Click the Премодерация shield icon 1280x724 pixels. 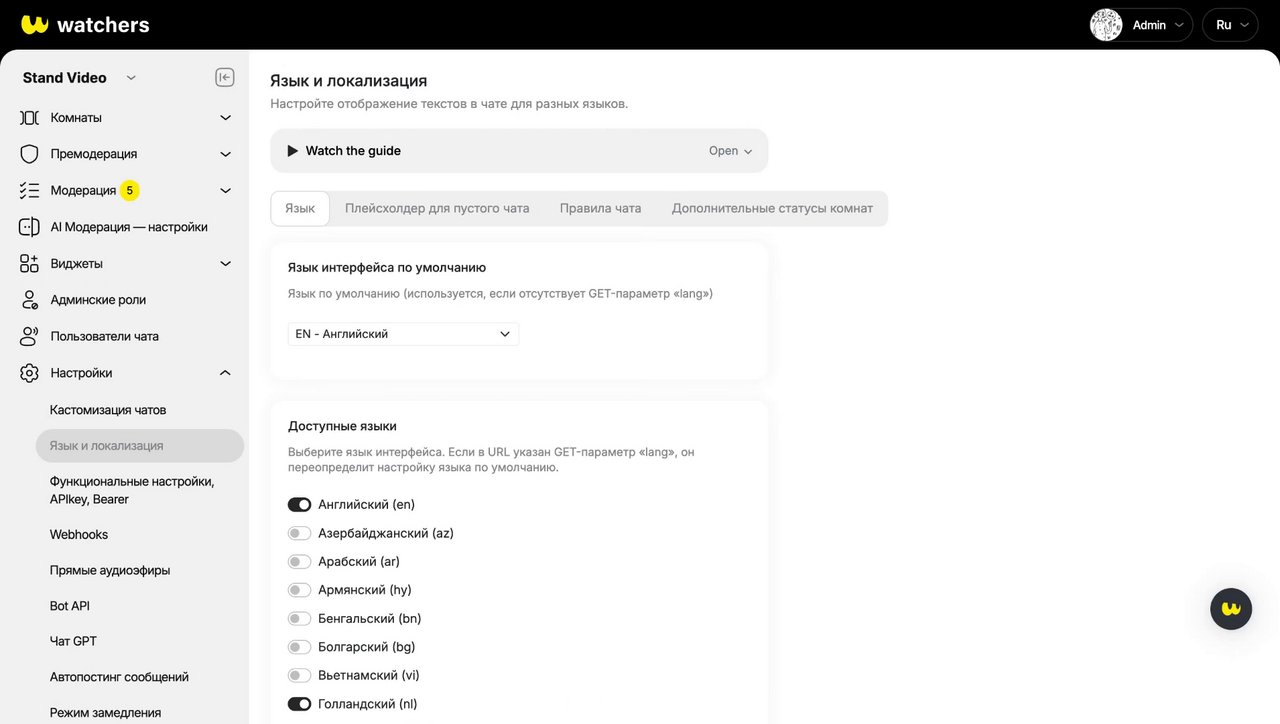tap(29, 154)
